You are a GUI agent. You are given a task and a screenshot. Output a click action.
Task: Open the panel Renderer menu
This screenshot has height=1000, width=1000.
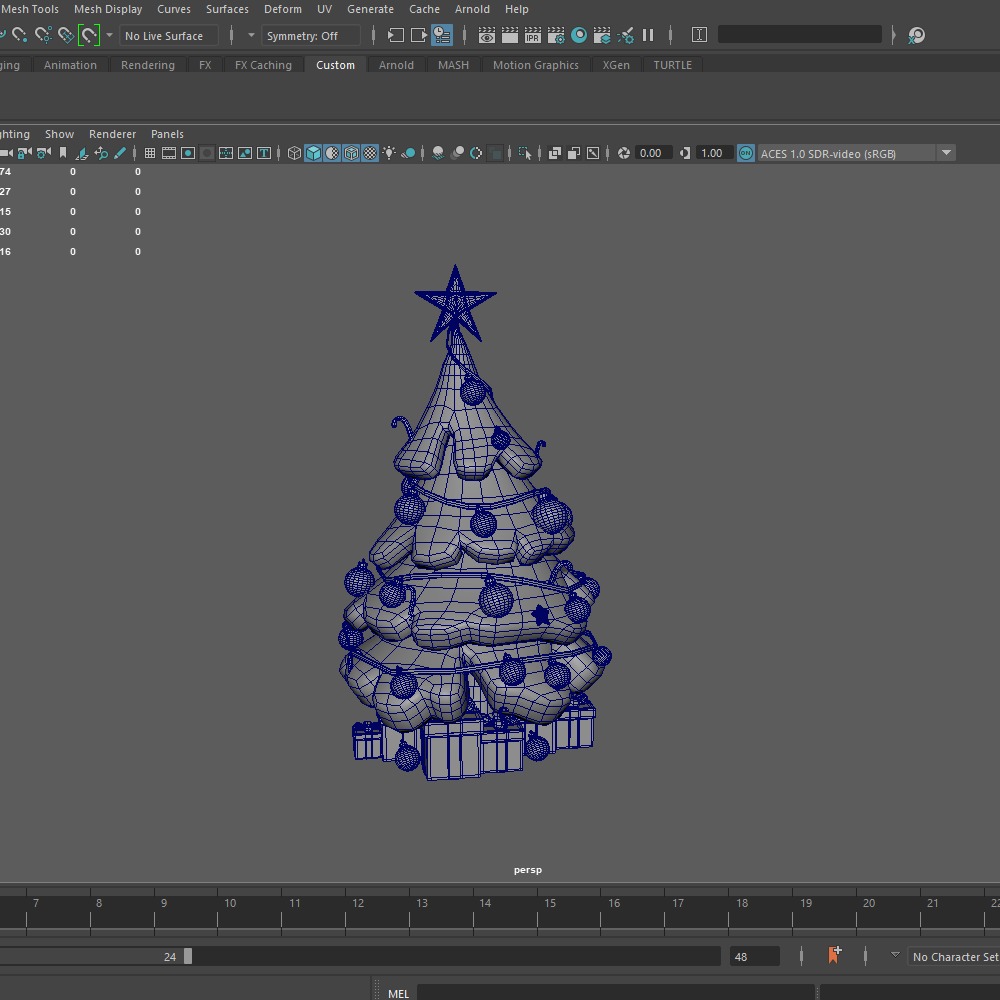coord(112,134)
